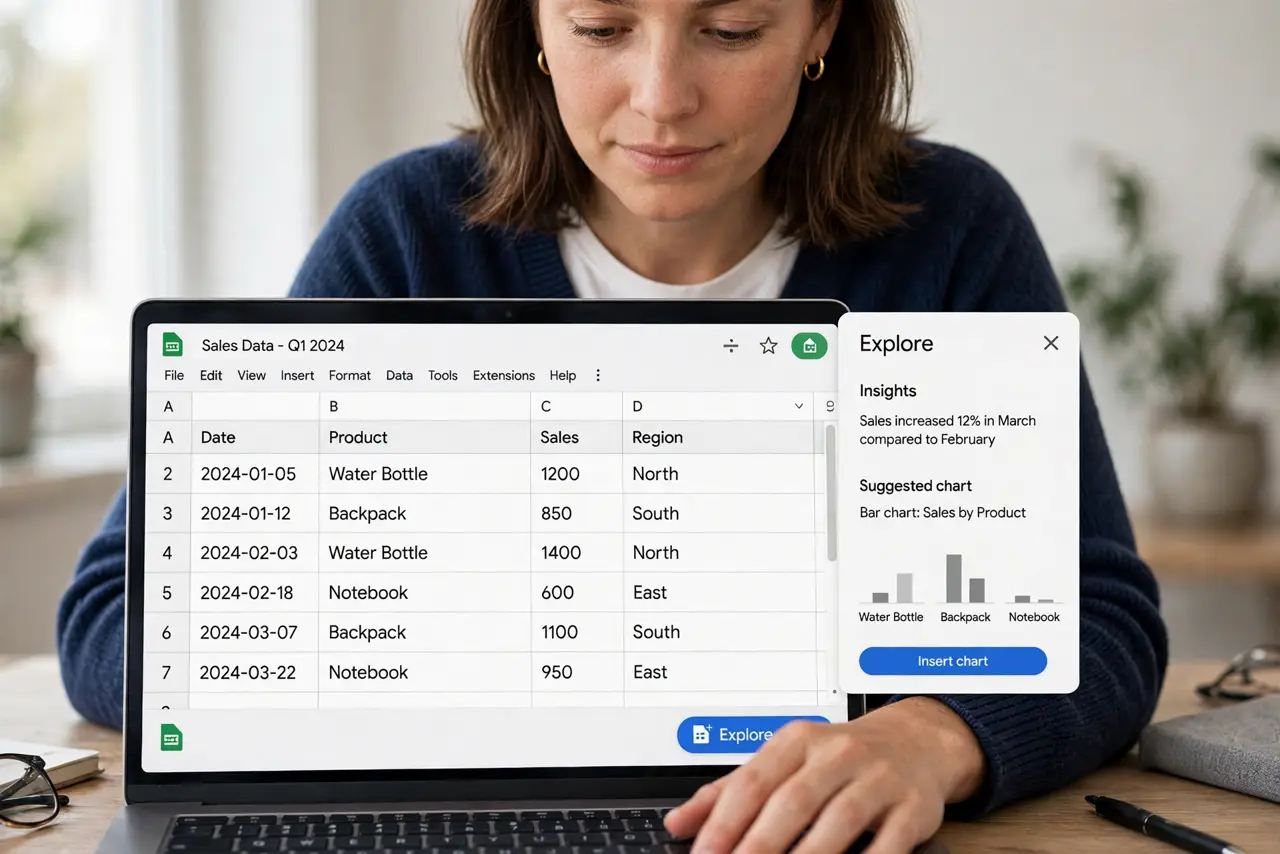Open the three-dot overflow menu

click(x=598, y=376)
